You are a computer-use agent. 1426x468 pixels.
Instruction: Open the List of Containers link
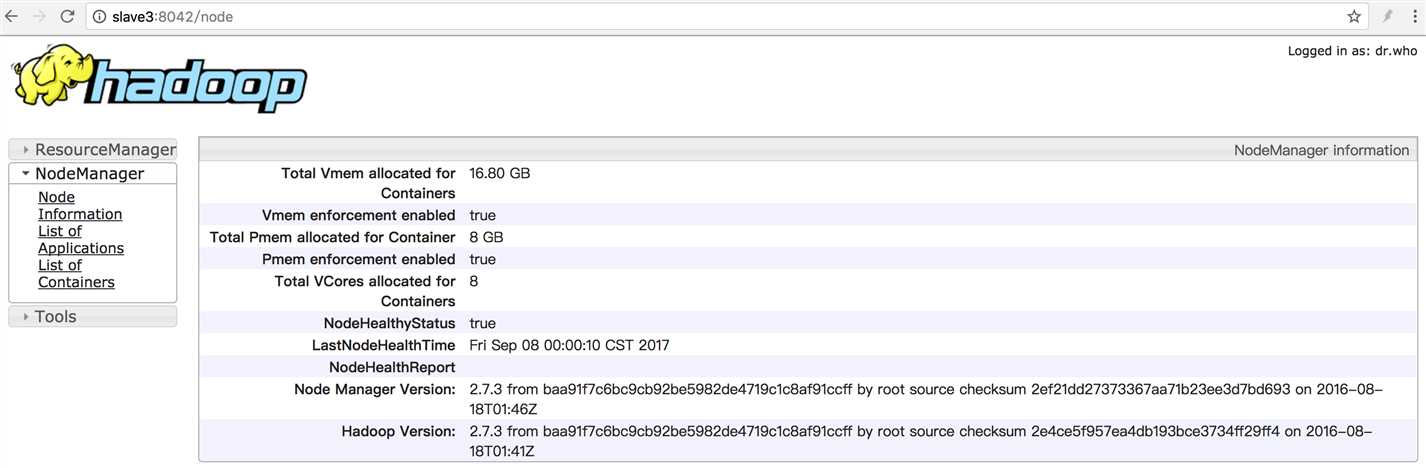[76, 274]
